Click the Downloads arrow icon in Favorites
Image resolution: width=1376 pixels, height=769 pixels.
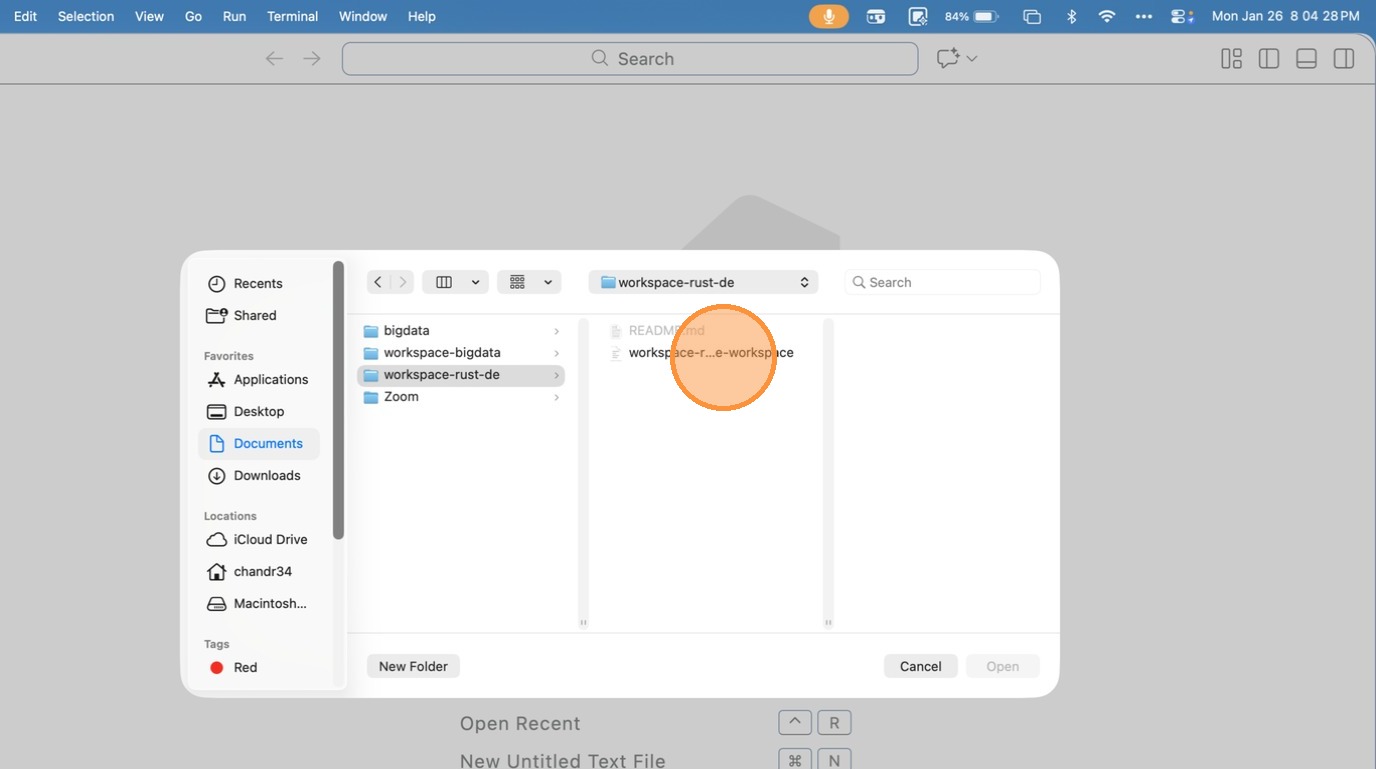pyautogui.click(x=216, y=476)
